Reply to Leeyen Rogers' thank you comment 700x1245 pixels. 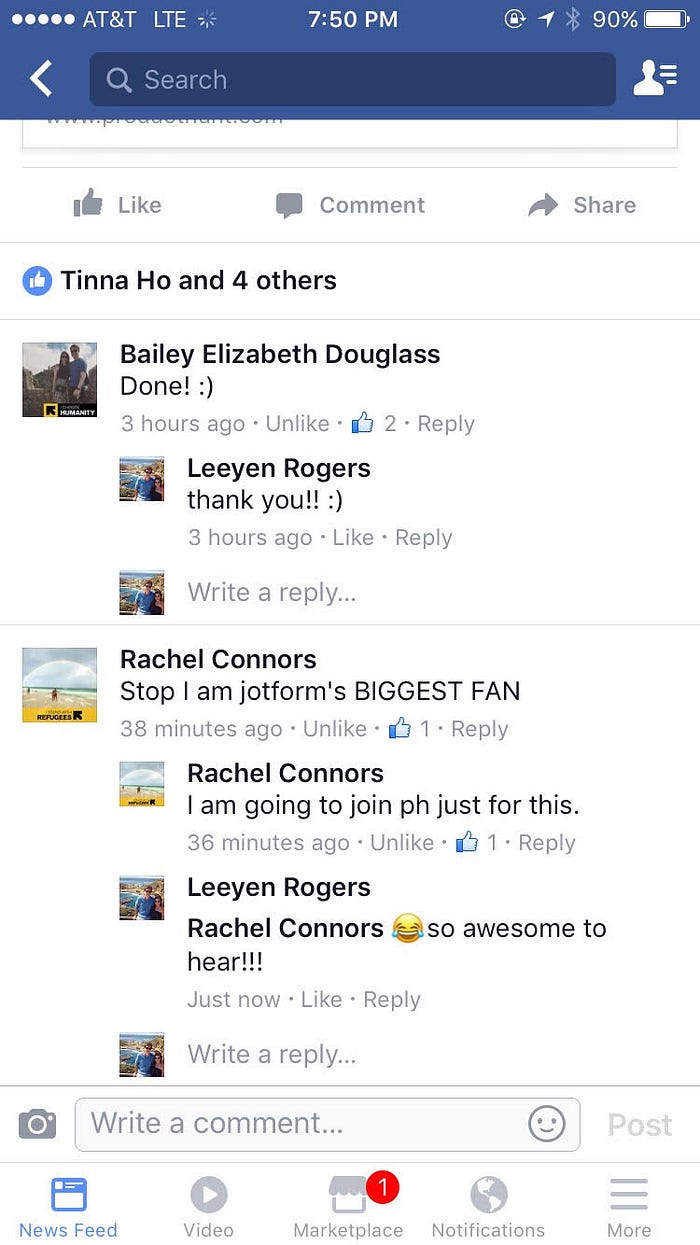click(424, 537)
